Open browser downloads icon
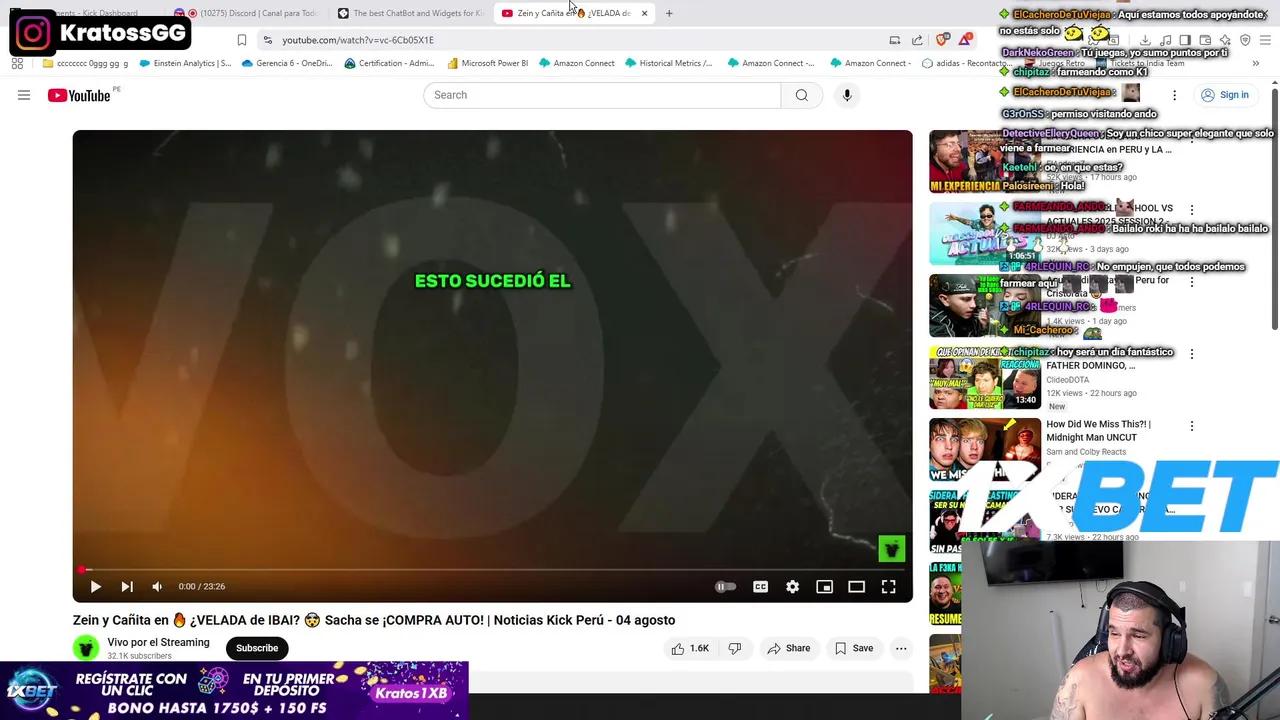 coord(1145,40)
